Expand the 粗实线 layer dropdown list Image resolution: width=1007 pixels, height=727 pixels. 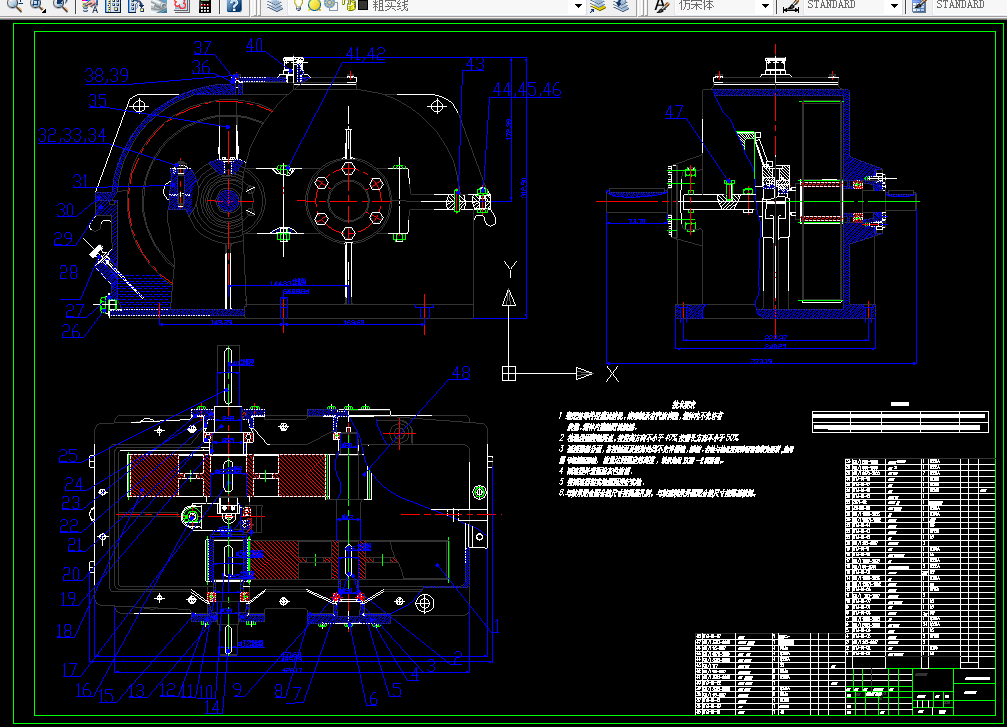point(577,6)
